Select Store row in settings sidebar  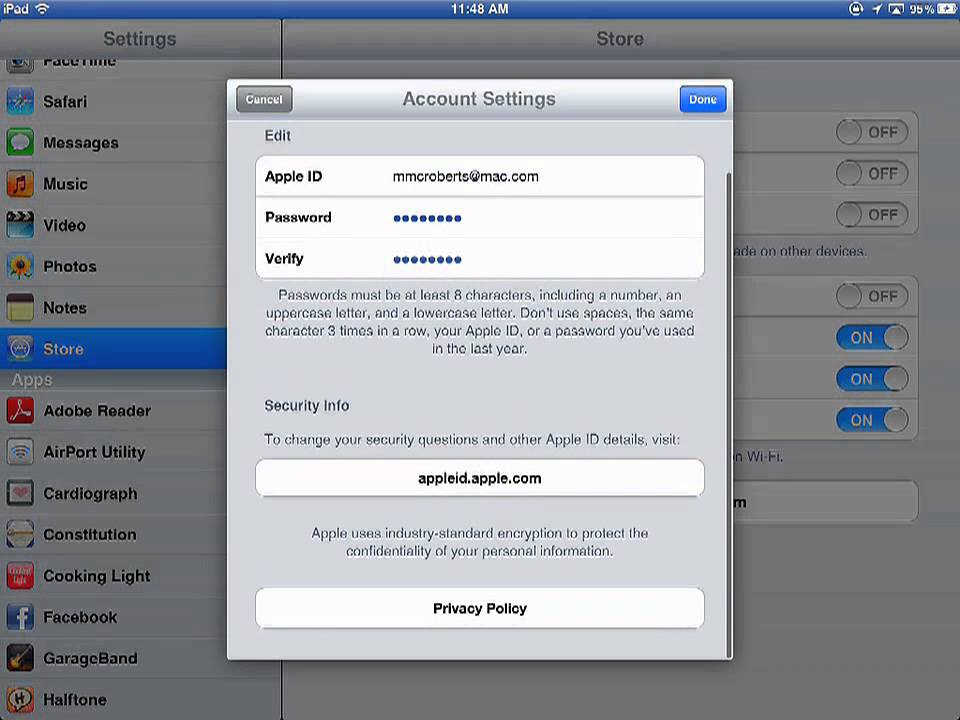coord(113,348)
